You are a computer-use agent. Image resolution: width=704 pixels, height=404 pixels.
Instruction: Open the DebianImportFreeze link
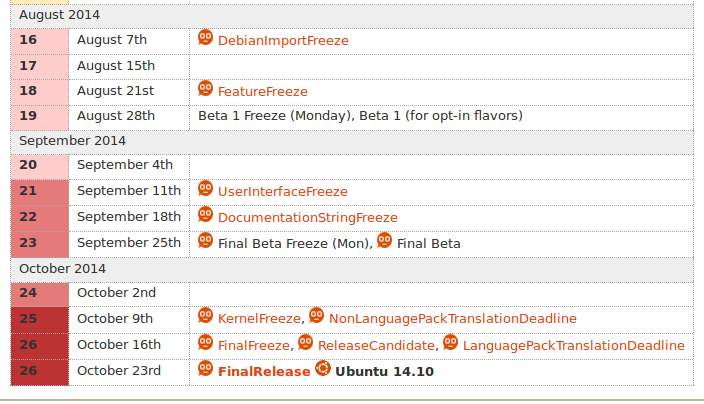pos(283,41)
